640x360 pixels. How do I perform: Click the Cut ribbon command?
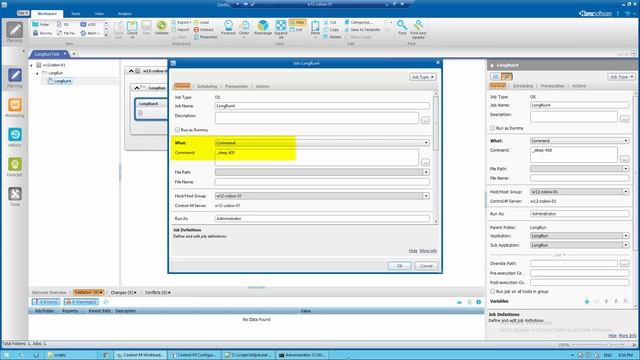tap(330, 22)
